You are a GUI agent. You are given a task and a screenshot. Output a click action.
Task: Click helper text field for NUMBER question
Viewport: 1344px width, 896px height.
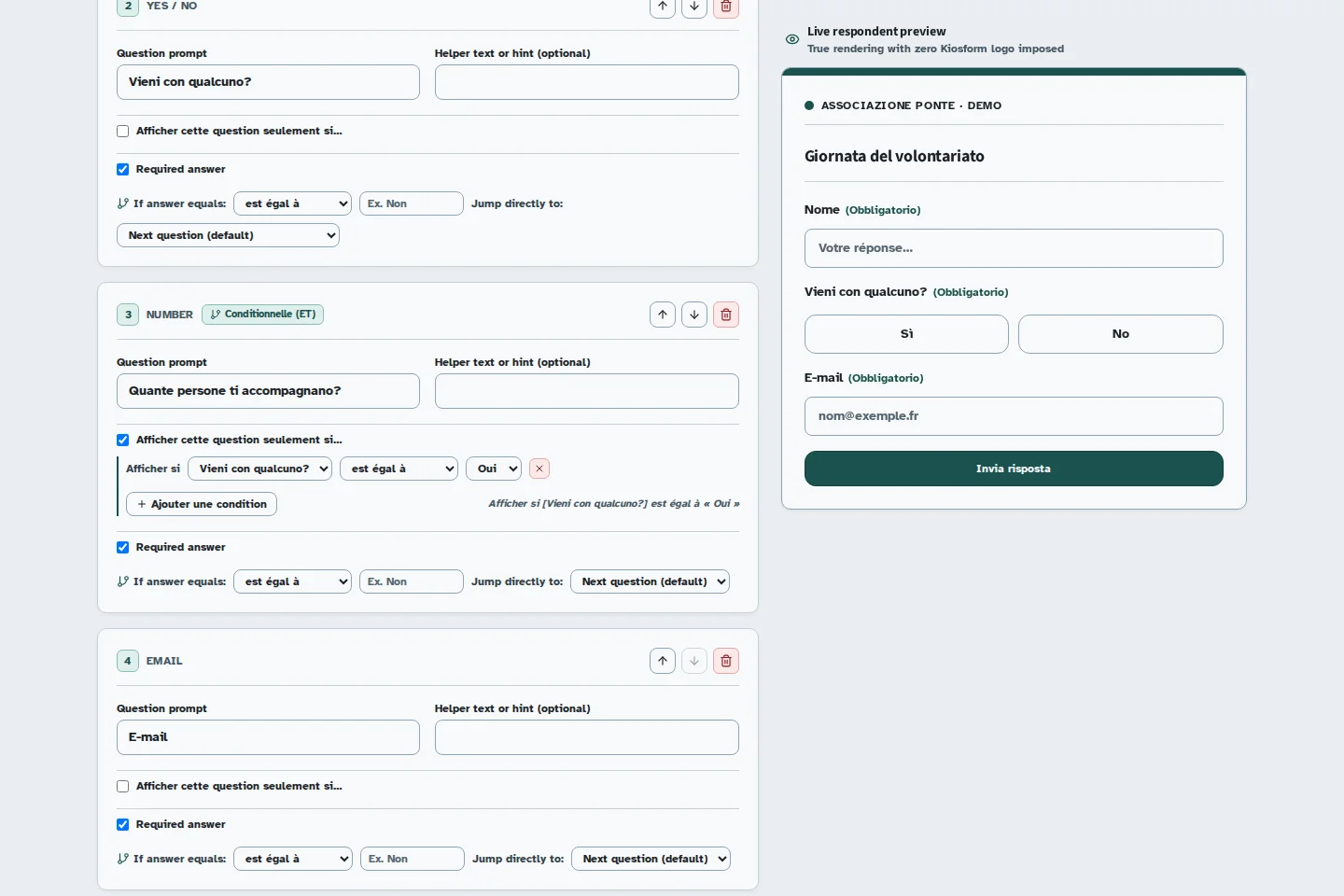tap(587, 391)
